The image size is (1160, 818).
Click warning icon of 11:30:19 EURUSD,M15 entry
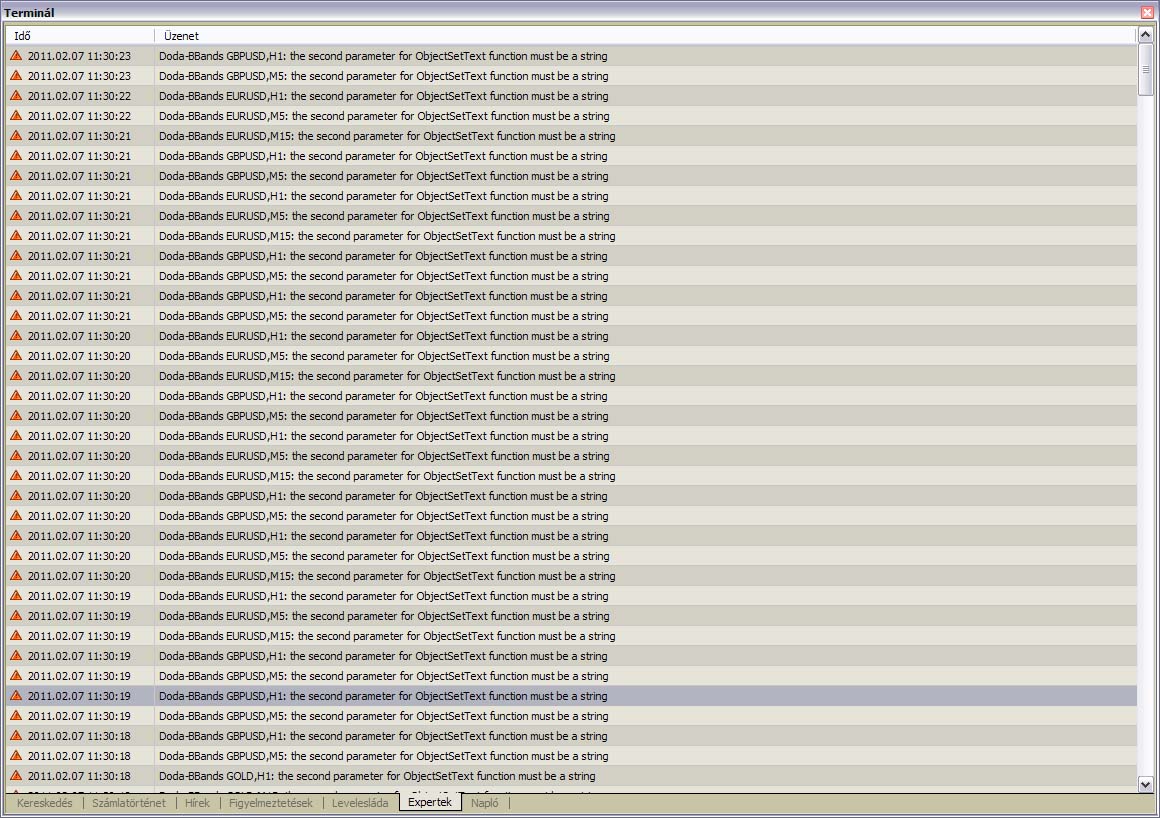[x=16, y=636]
